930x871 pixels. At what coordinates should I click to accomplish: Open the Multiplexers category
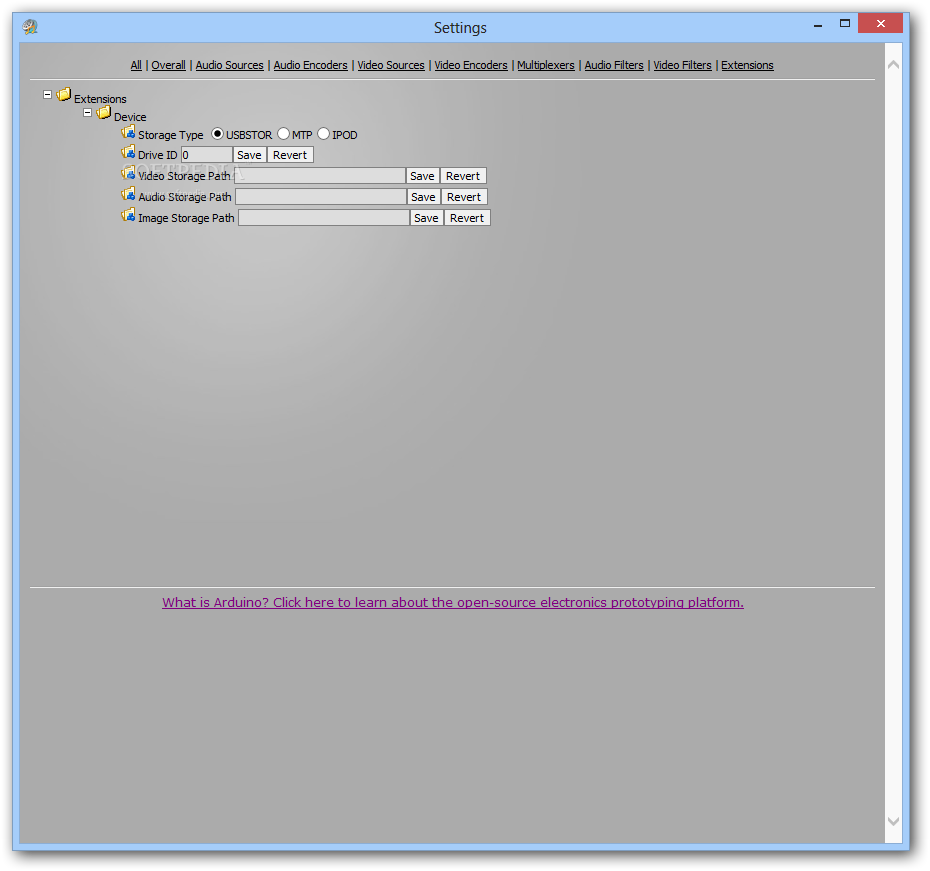(546, 65)
